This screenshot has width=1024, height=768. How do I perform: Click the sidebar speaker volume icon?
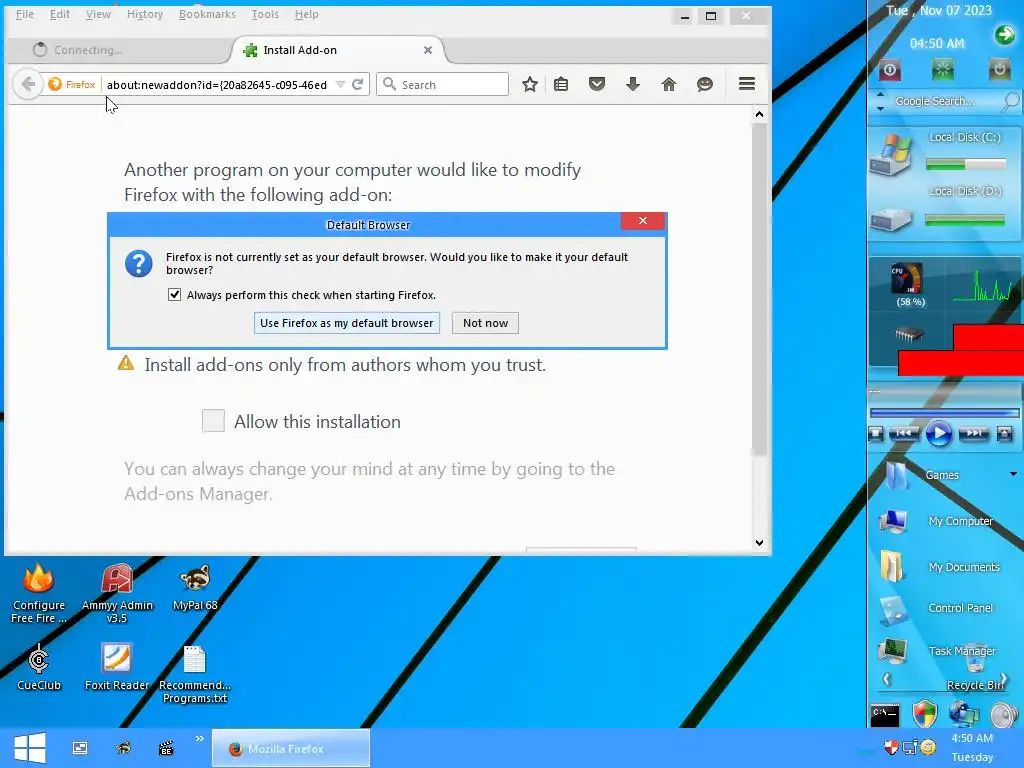click(x=1004, y=715)
